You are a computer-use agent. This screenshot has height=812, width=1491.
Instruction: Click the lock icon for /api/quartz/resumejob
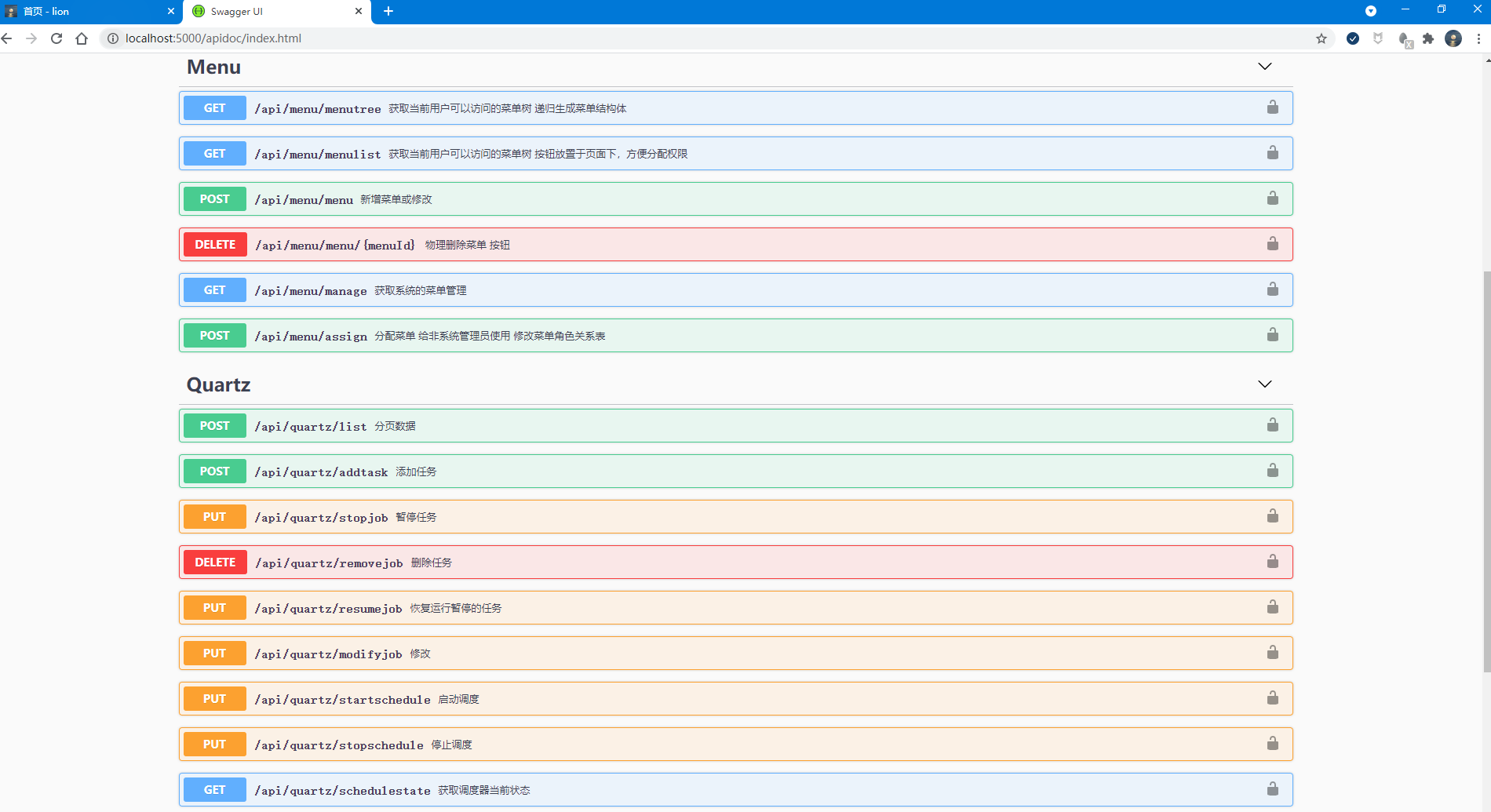[x=1272, y=607]
